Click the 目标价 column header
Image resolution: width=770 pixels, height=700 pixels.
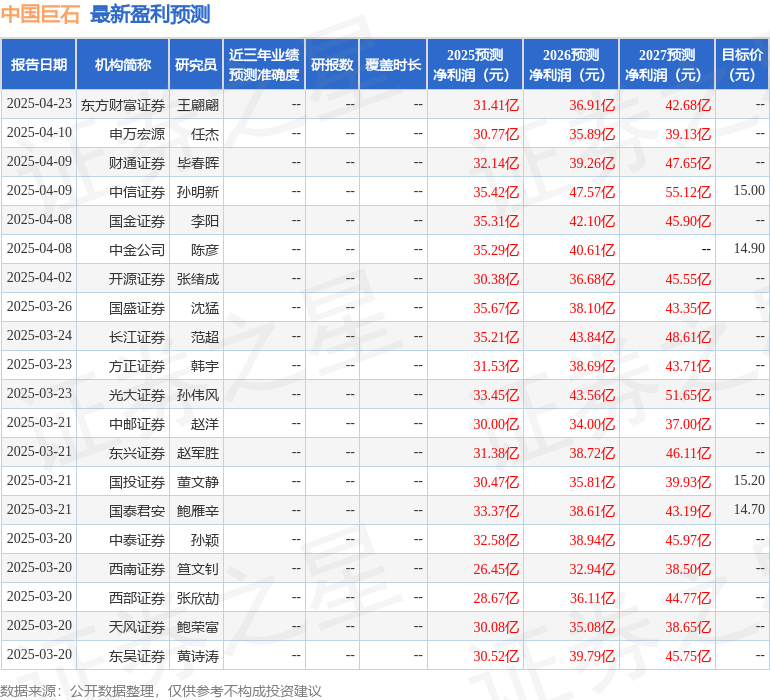pyautogui.click(x=742, y=65)
